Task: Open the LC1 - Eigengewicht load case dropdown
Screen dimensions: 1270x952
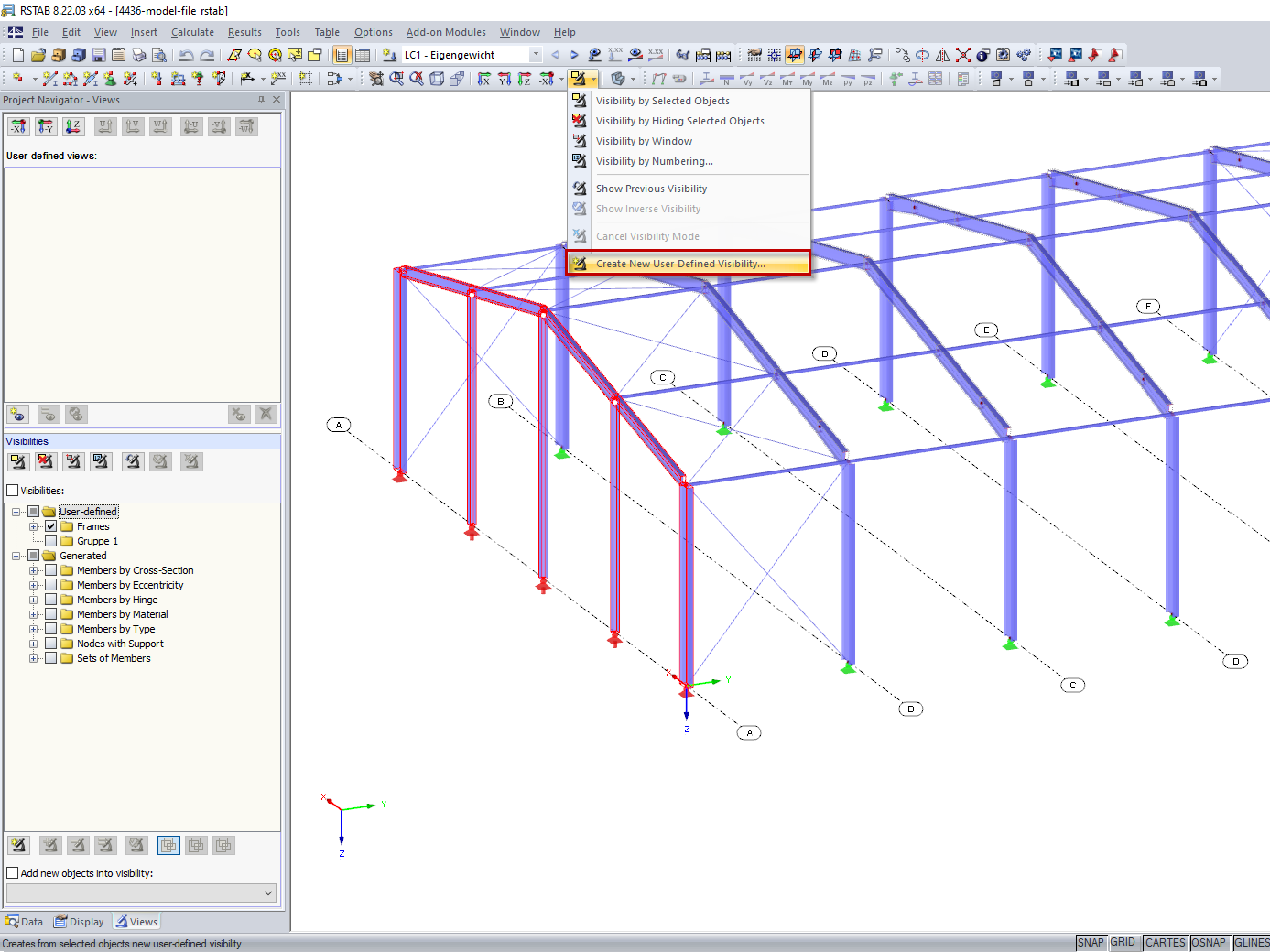Action: click(x=536, y=55)
